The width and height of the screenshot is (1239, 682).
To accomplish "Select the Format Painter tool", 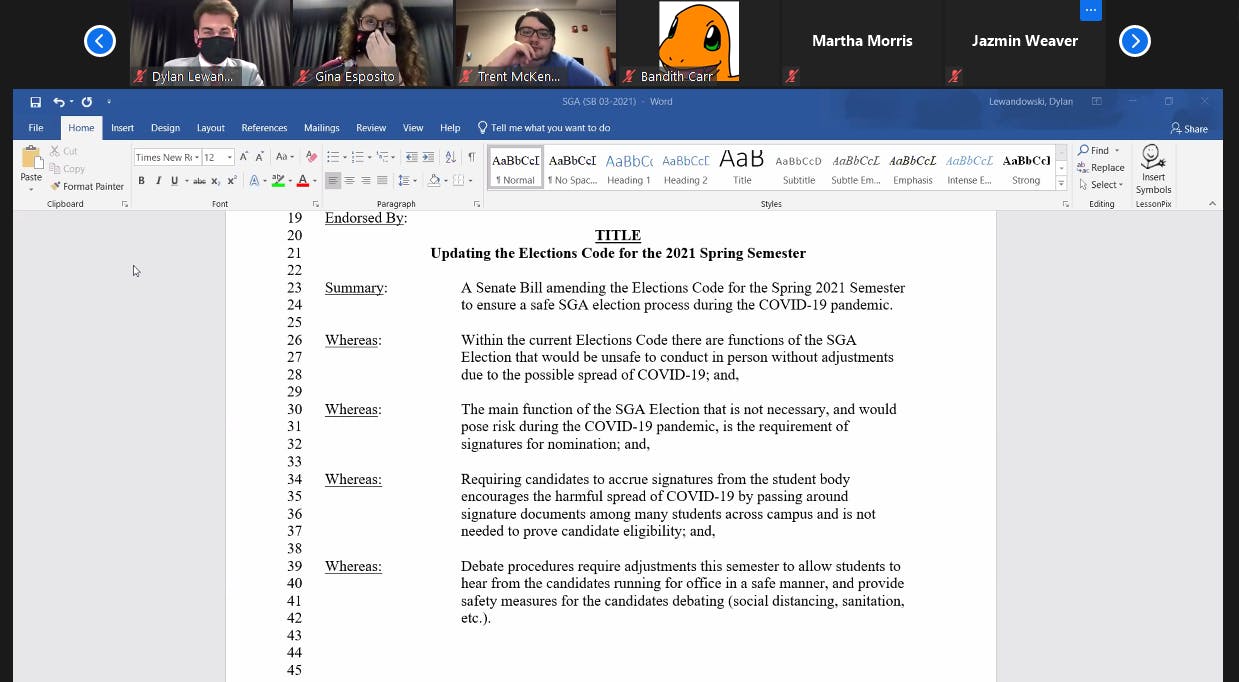I will pos(87,186).
